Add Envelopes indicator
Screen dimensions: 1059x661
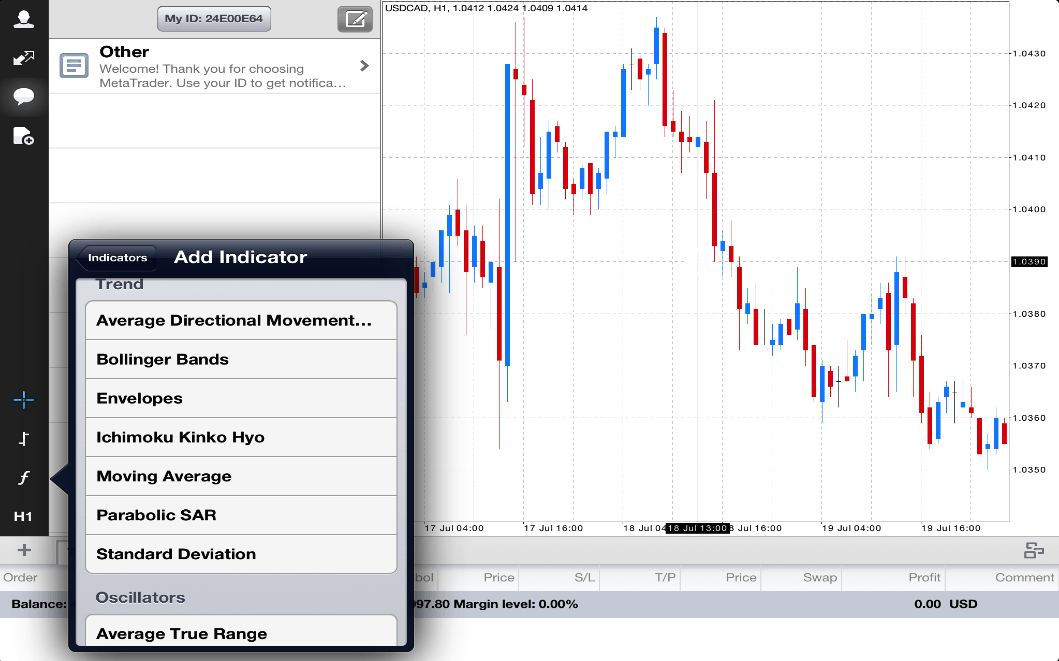(241, 398)
